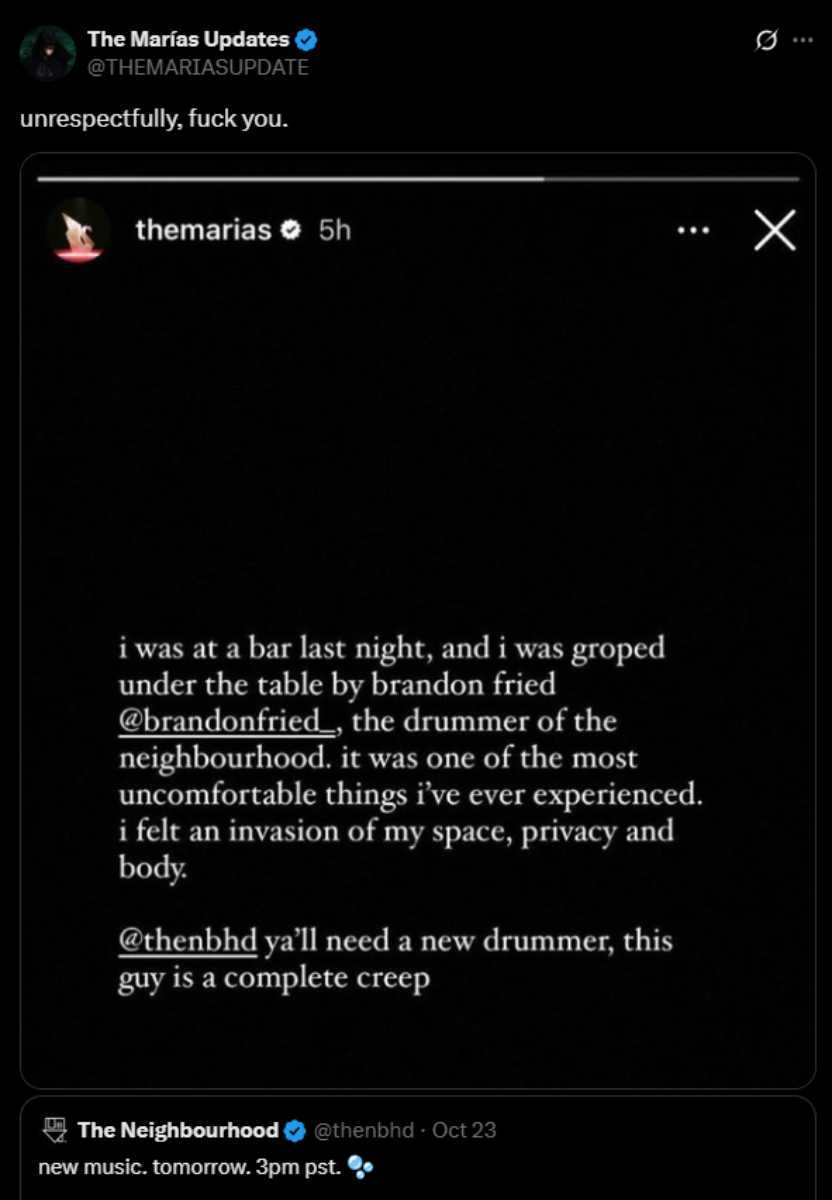This screenshot has width=832, height=1200.
Task: Open the story's three-dot menu
Action: (692, 230)
